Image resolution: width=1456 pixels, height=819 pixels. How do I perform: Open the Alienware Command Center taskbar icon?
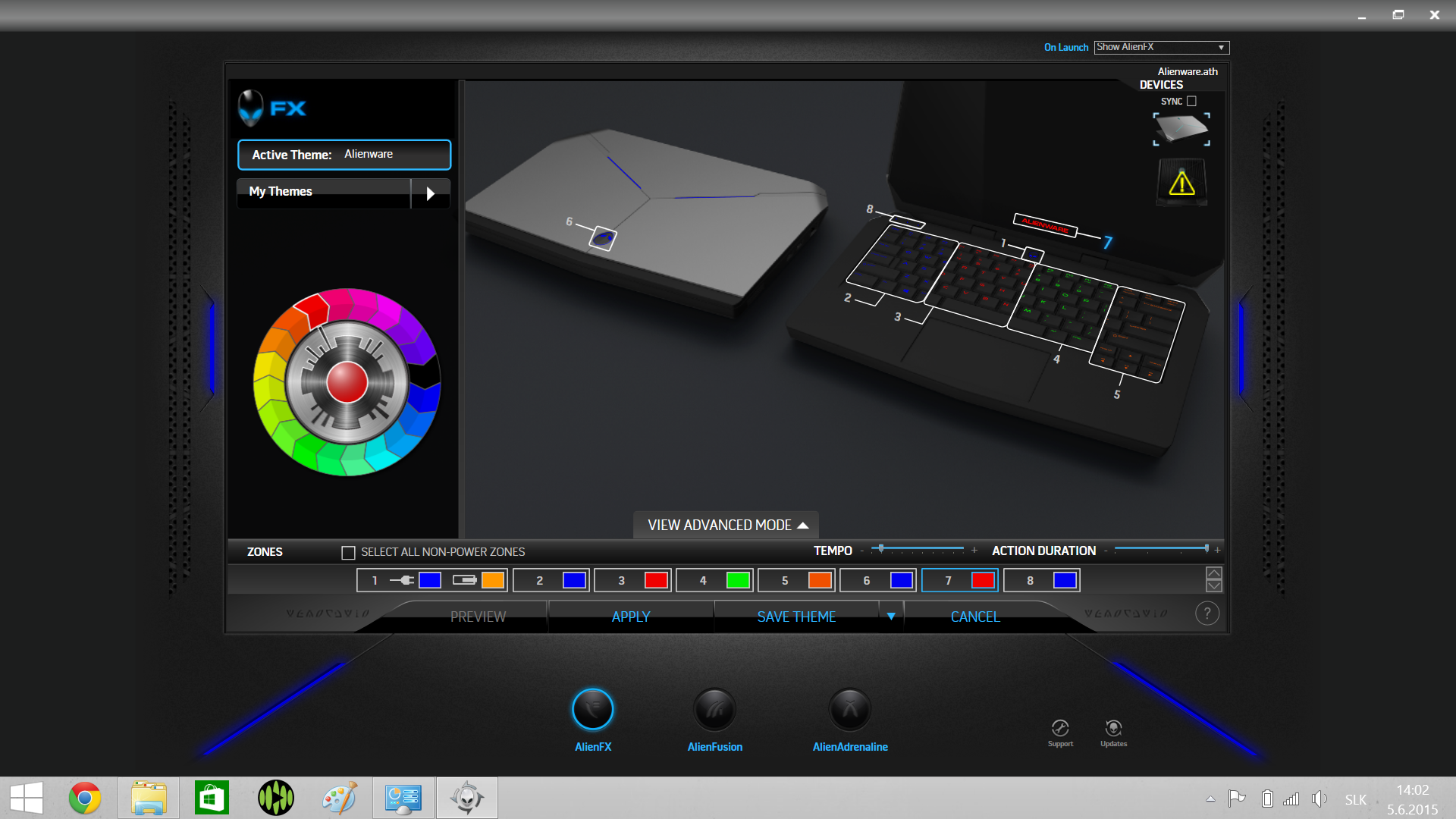point(467,798)
